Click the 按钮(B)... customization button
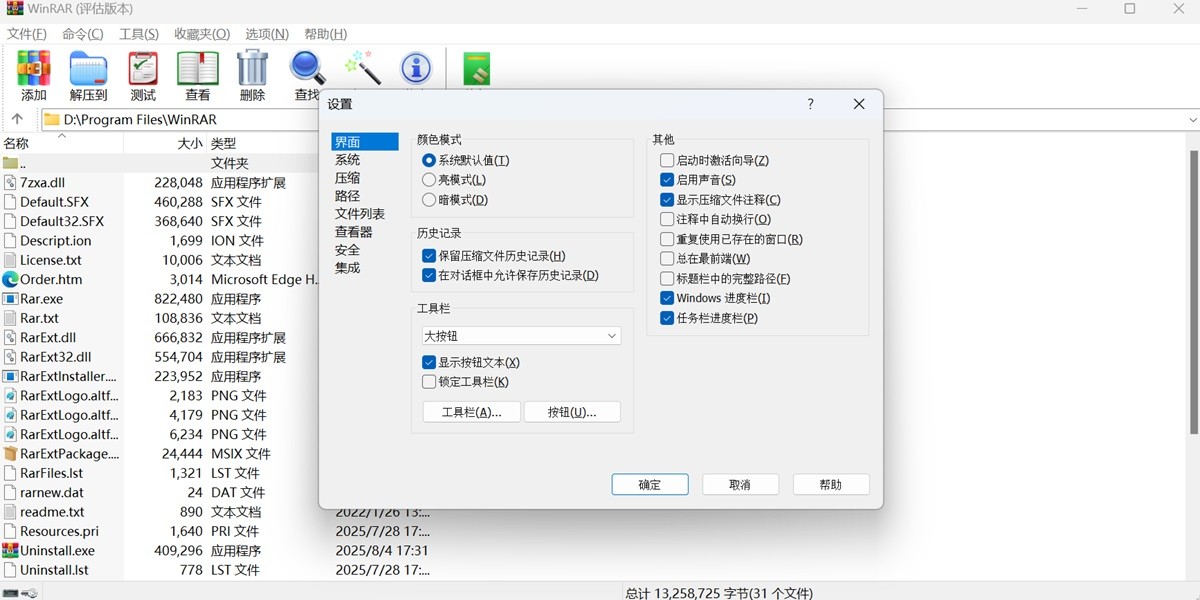Screen dimensions: 1200x600 coord(572,411)
